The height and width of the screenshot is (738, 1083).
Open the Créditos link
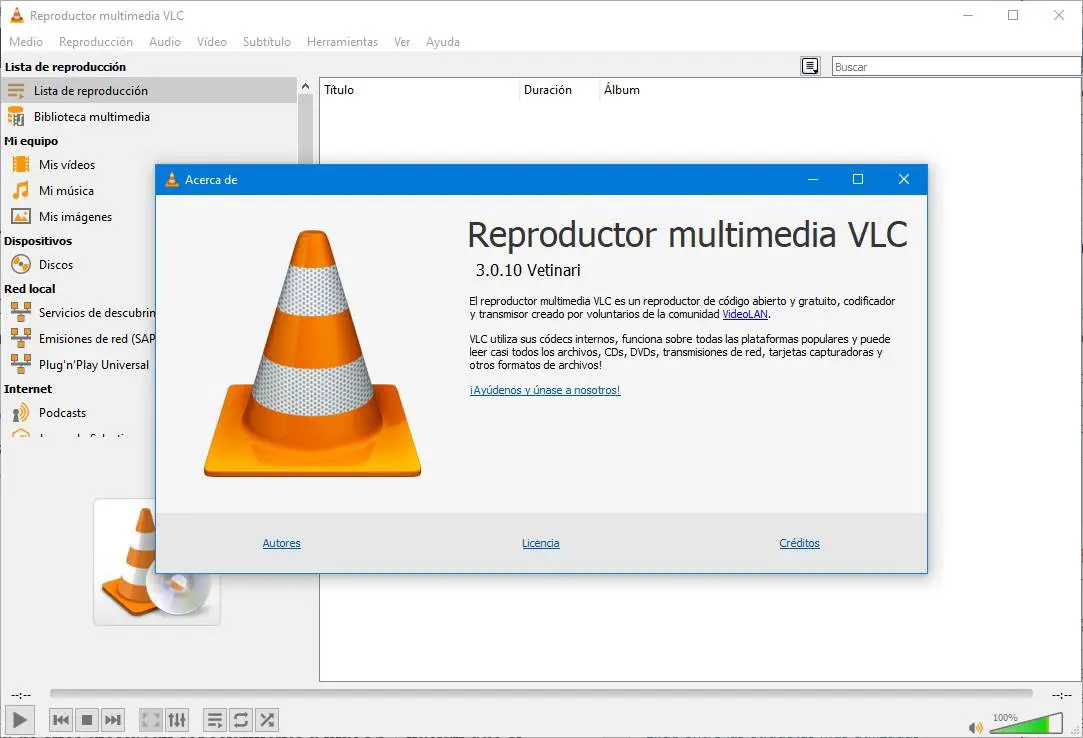tap(799, 543)
